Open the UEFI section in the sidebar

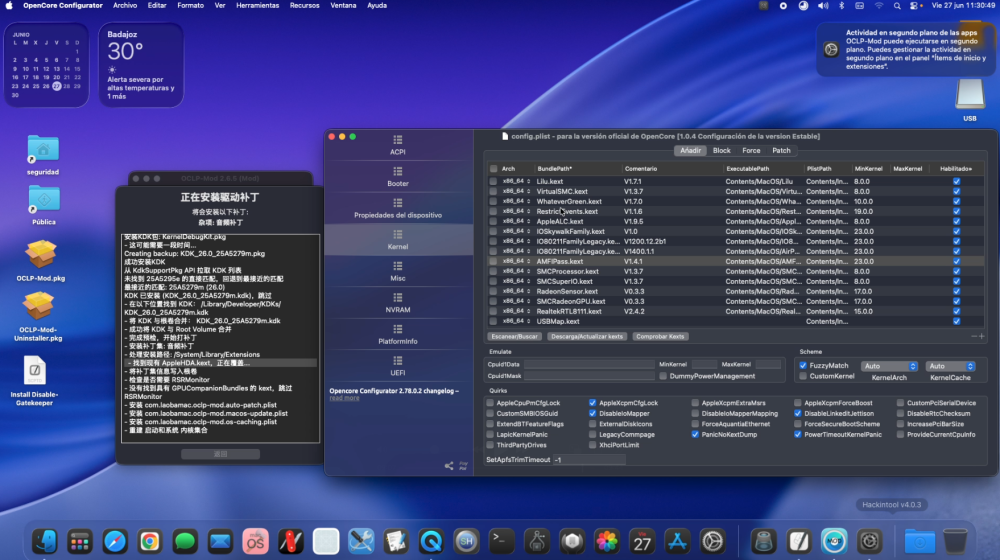[398, 366]
